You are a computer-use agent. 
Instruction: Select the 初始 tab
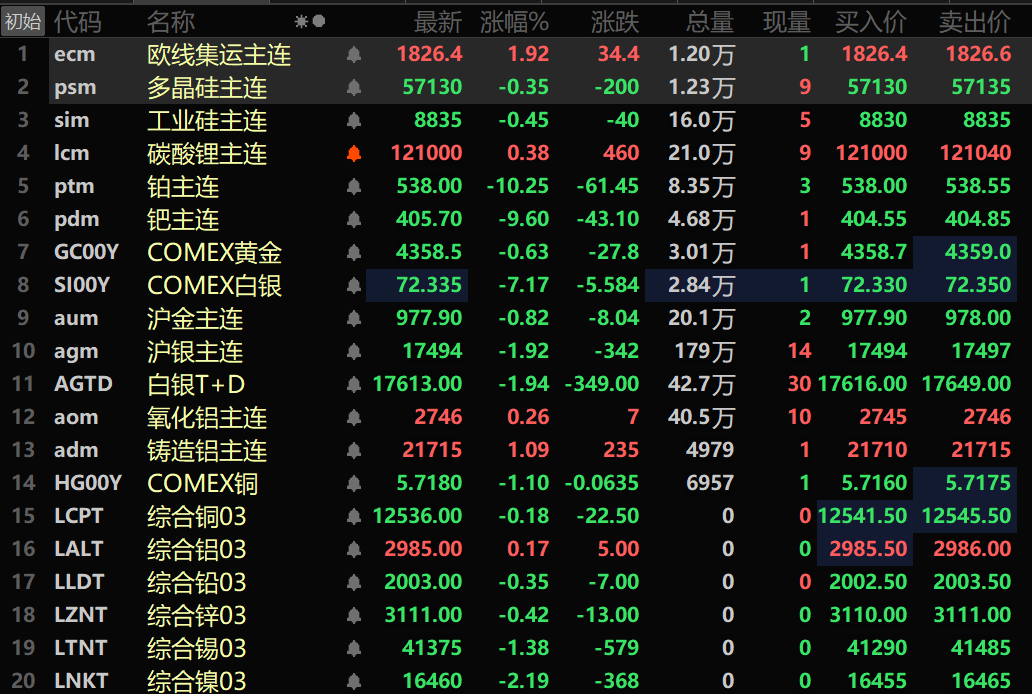tap(22, 21)
